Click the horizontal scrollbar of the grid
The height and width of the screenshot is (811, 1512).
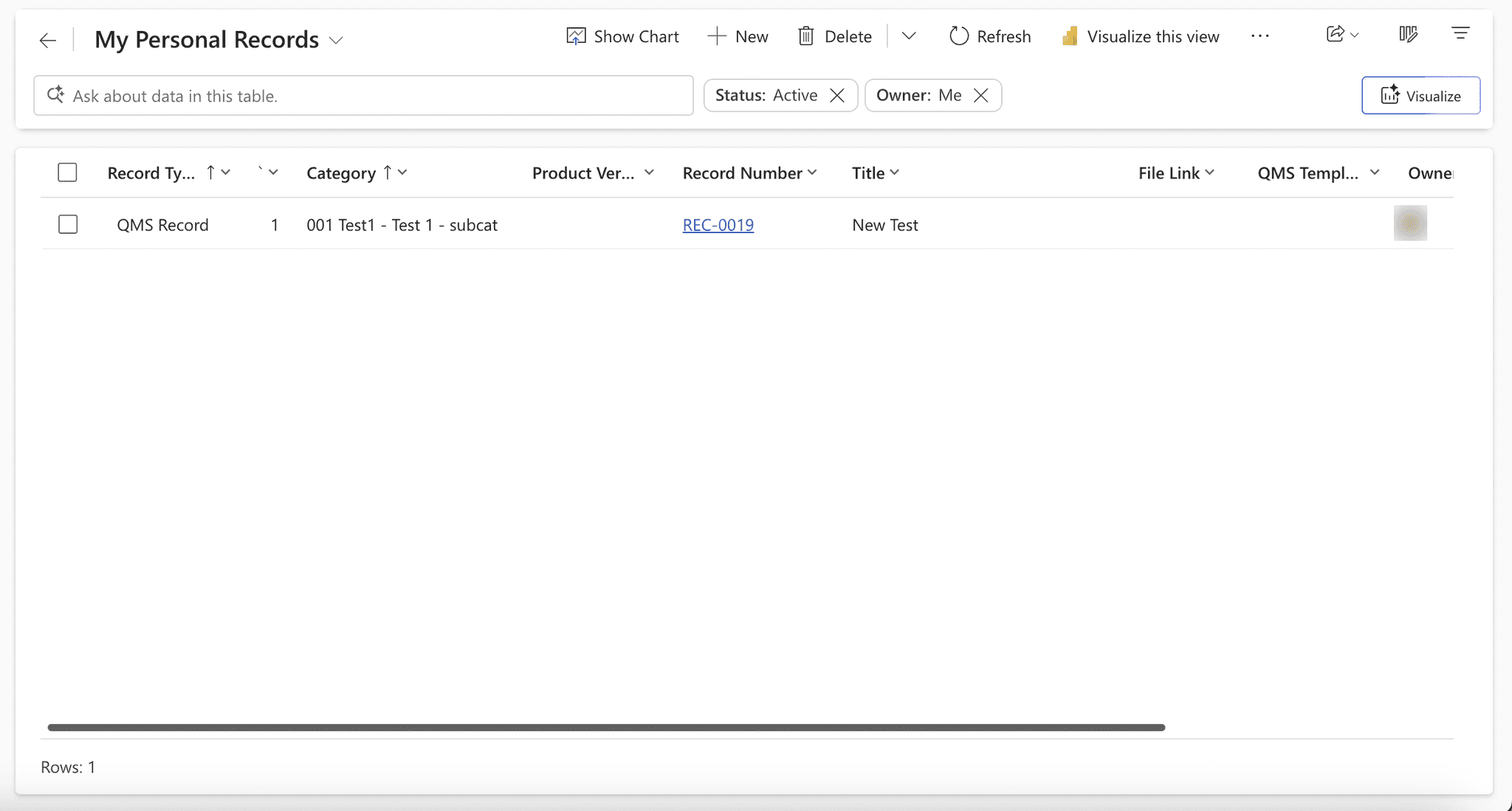606,728
